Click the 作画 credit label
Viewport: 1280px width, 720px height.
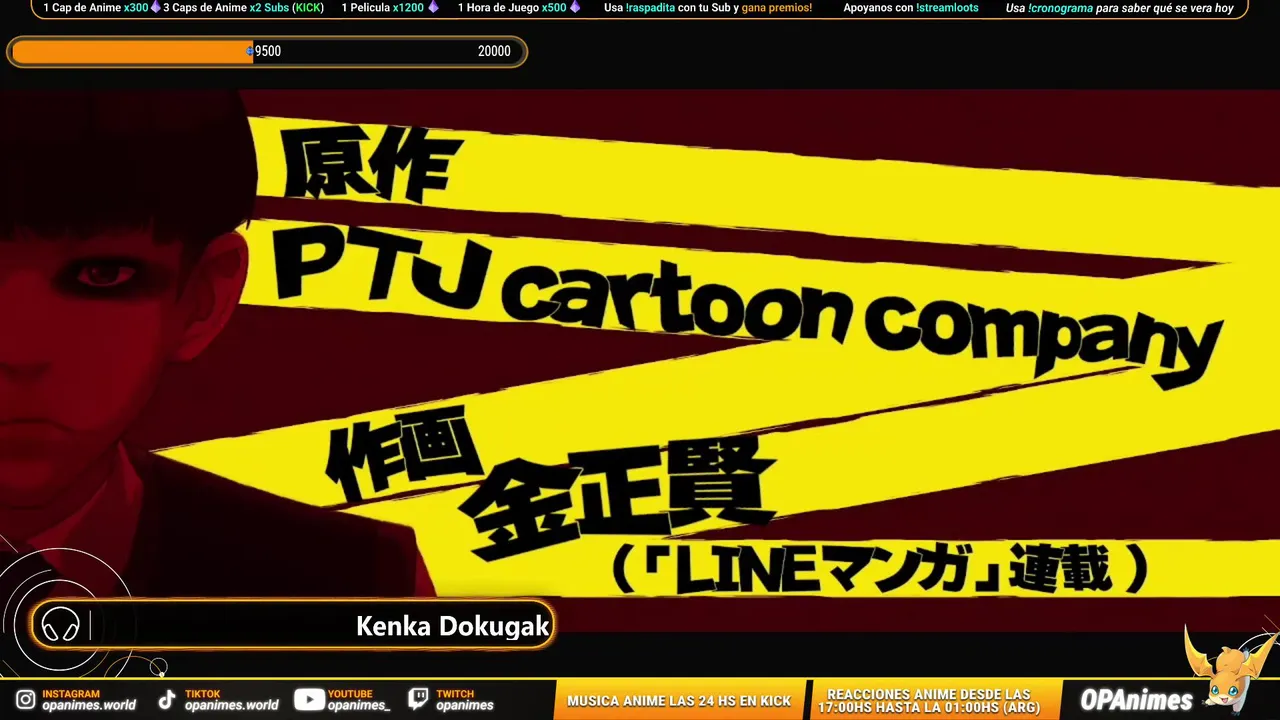coord(404,456)
